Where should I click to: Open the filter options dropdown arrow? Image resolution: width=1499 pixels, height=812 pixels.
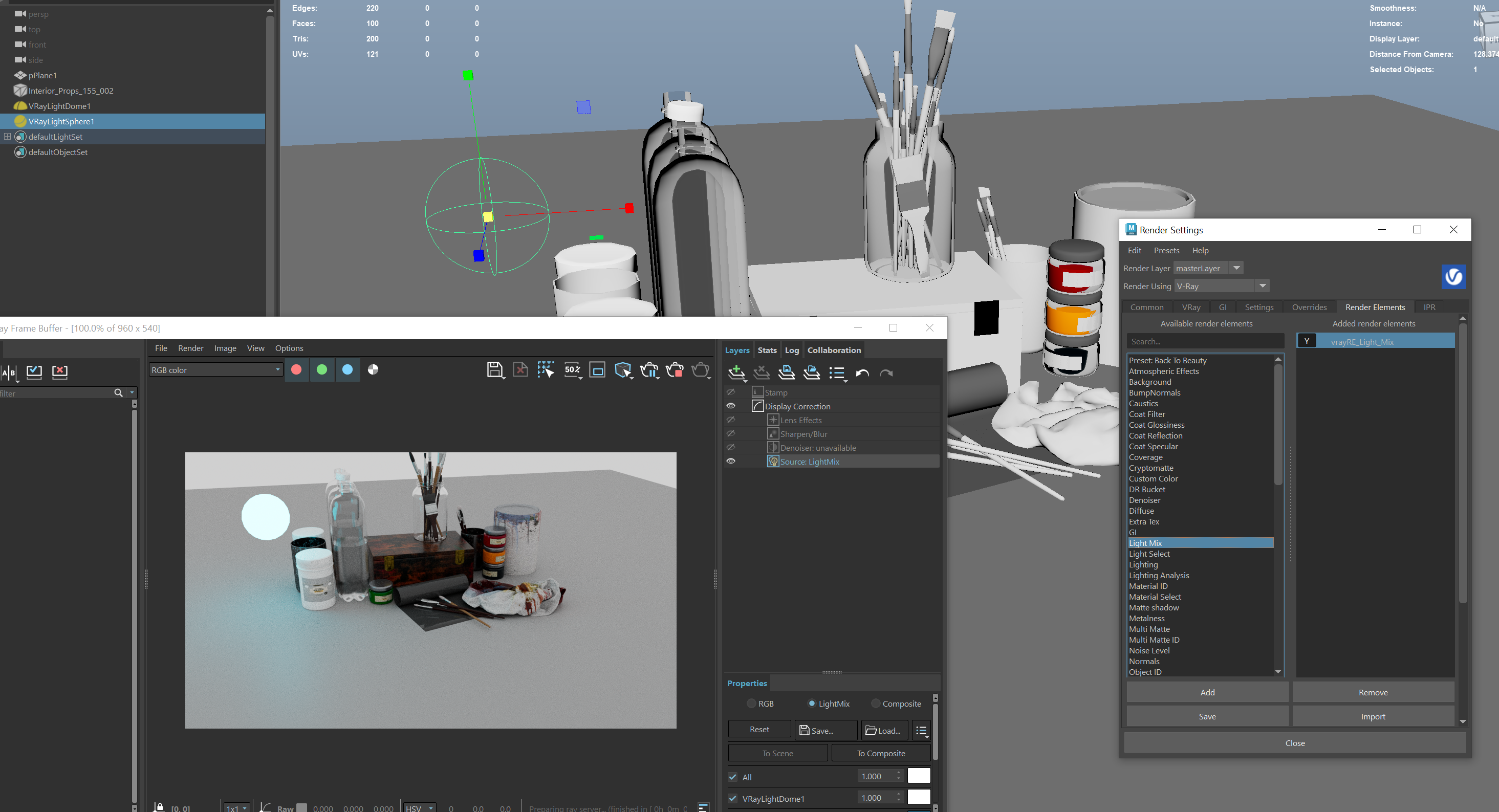(x=132, y=392)
